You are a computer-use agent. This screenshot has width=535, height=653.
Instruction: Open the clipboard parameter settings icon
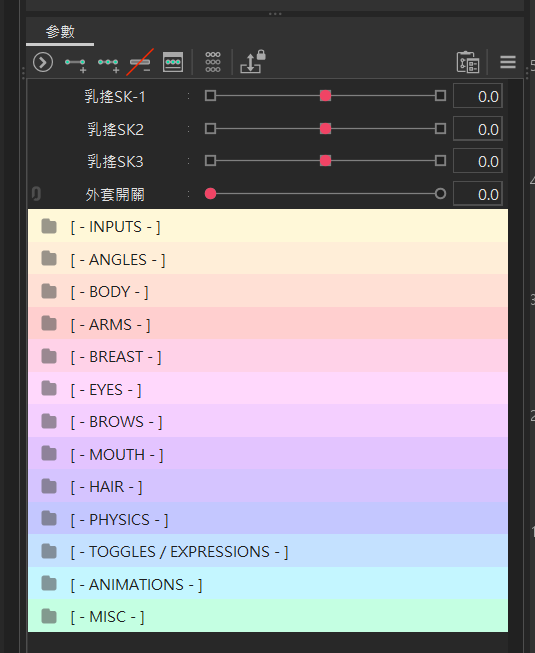click(468, 62)
